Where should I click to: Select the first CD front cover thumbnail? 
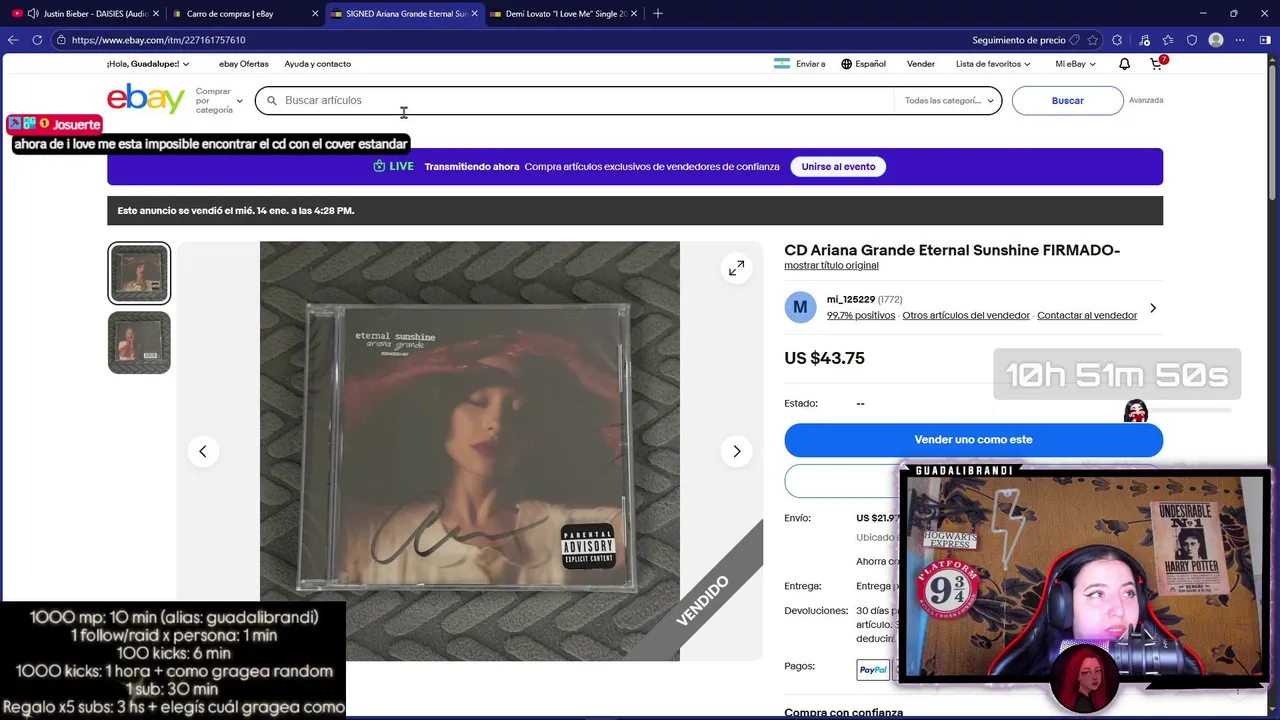pos(139,273)
